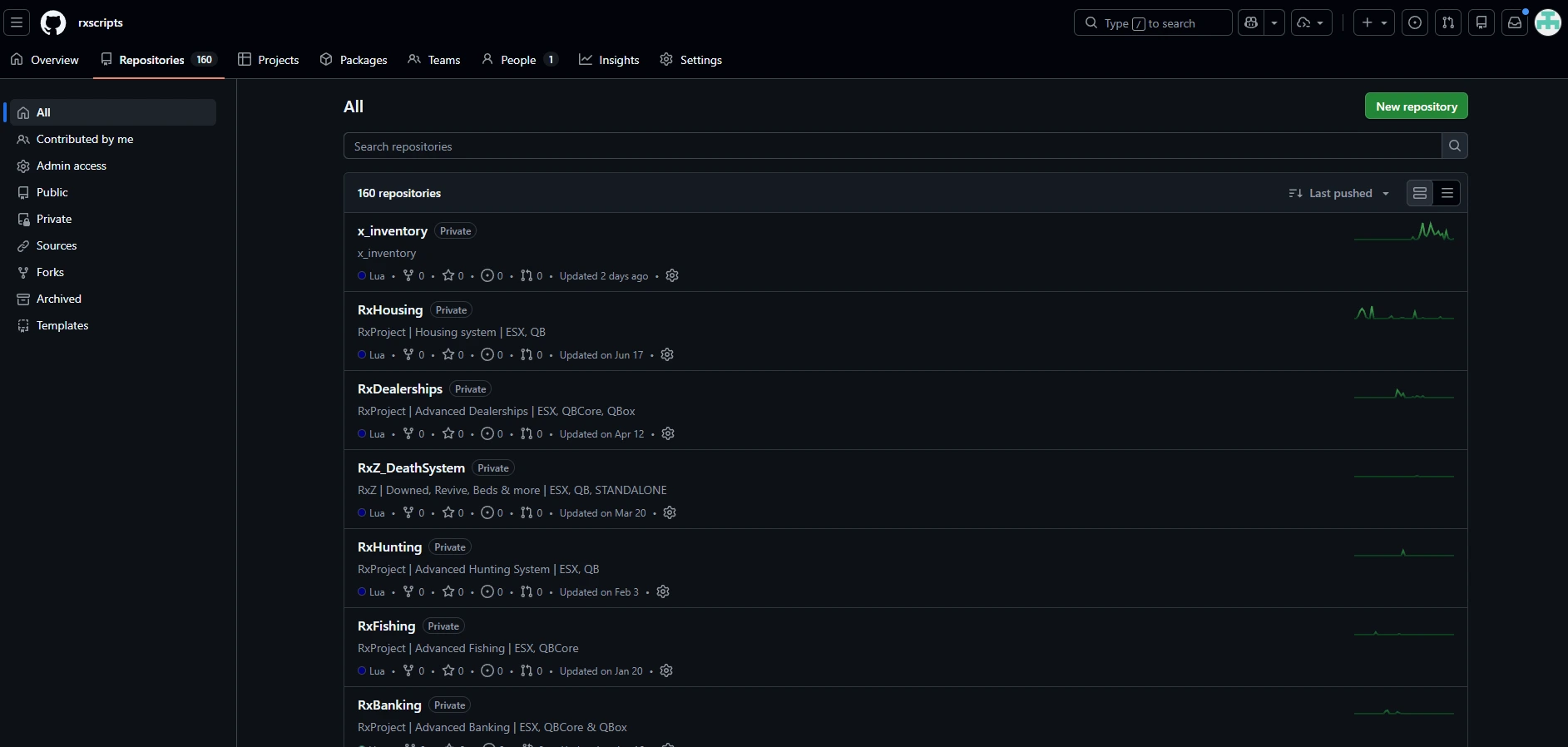The width and height of the screenshot is (1568, 747).
Task: Open the Projects tab
Action: (x=269, y=60)
